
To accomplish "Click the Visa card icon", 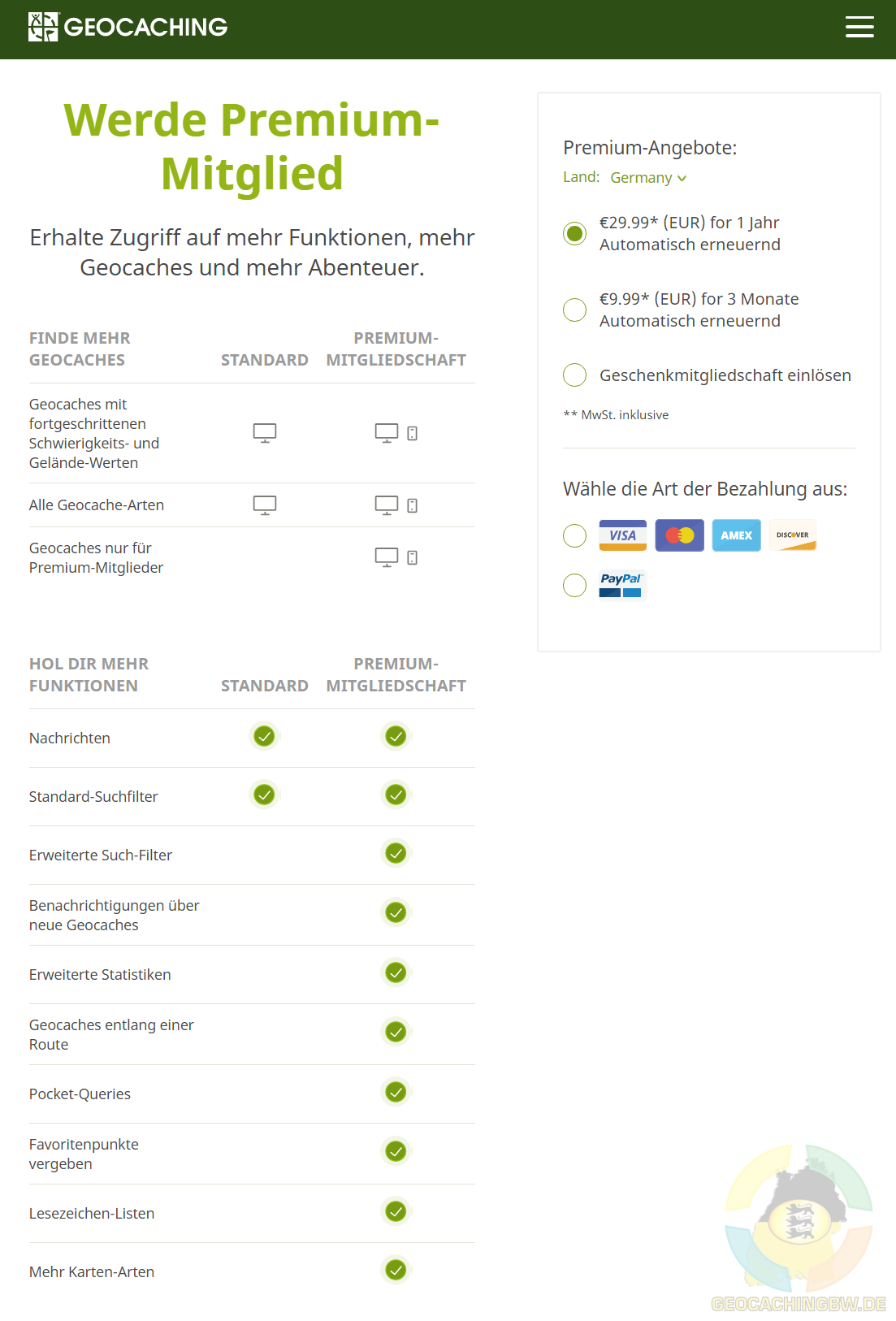I will click(622, 535).
